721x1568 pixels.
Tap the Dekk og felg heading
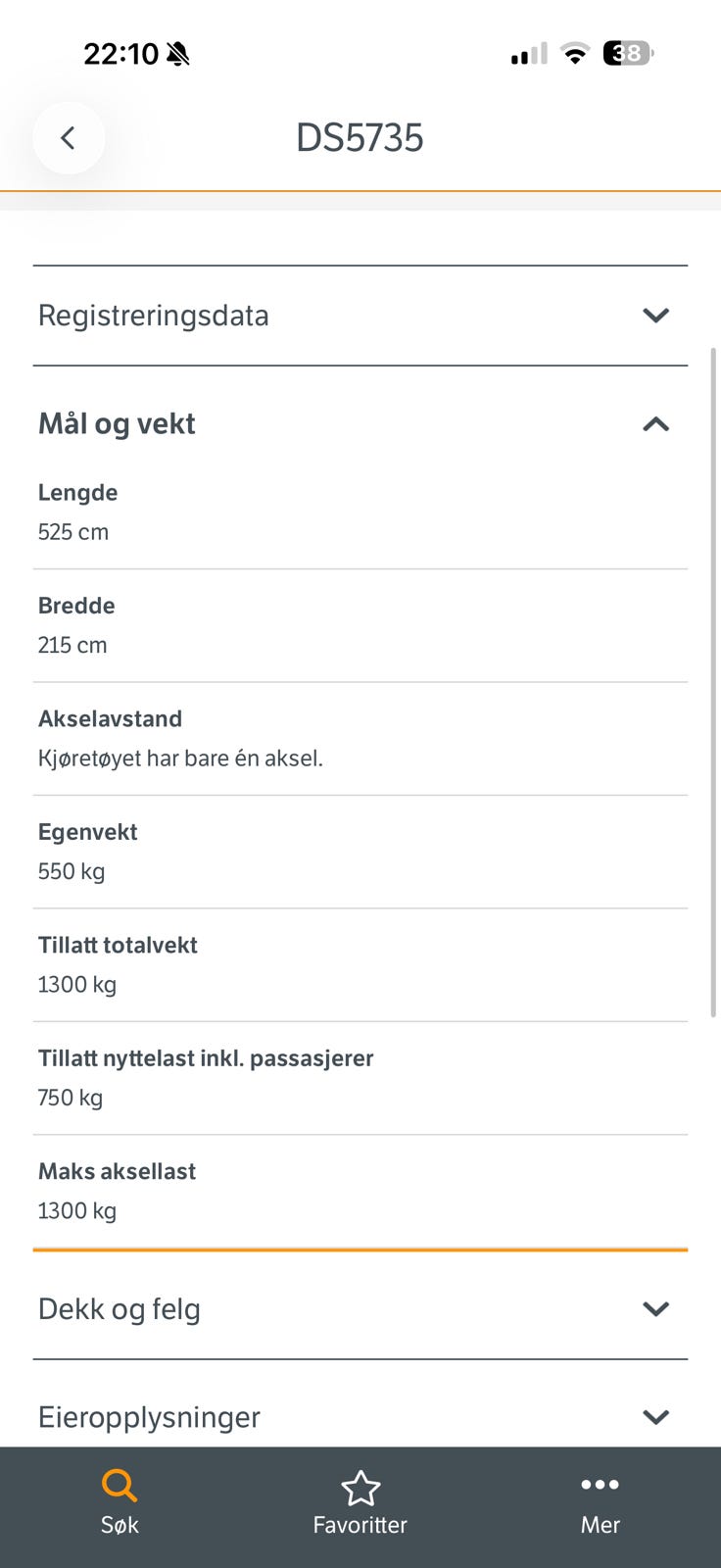coord(120,1309)
